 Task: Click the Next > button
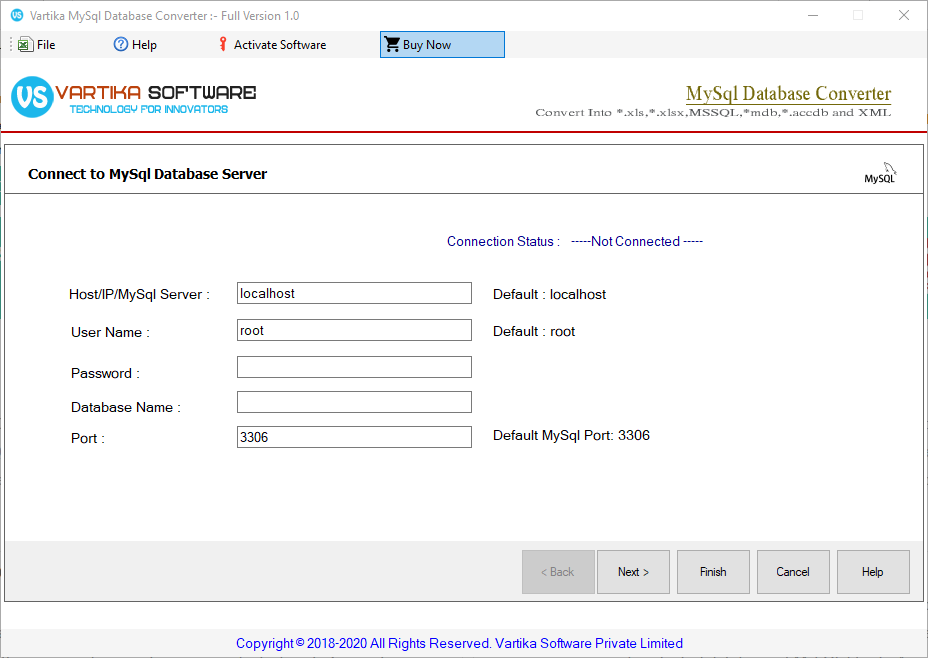(633, 572)
